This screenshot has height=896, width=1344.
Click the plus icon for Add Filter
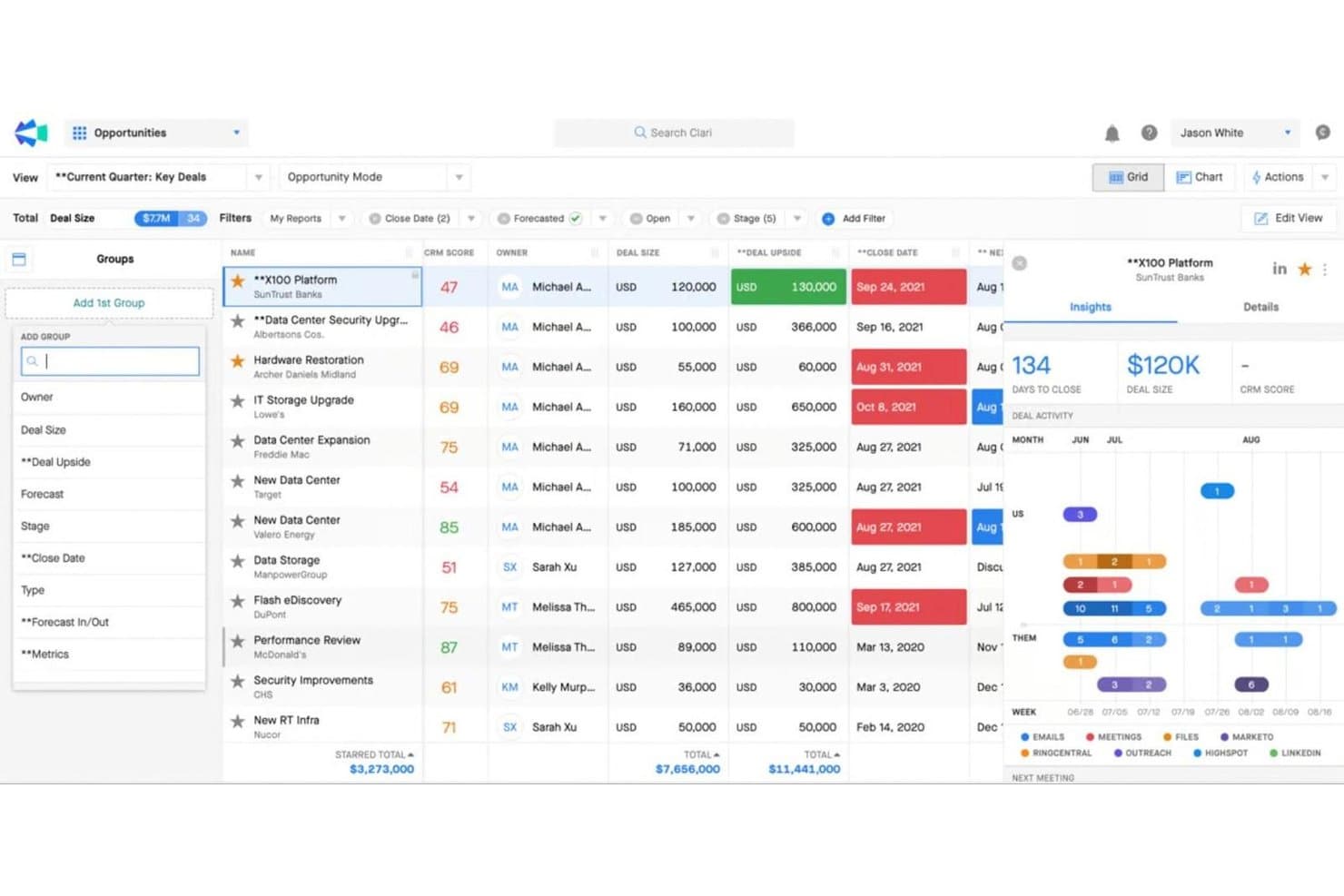[x=828, y=219]
